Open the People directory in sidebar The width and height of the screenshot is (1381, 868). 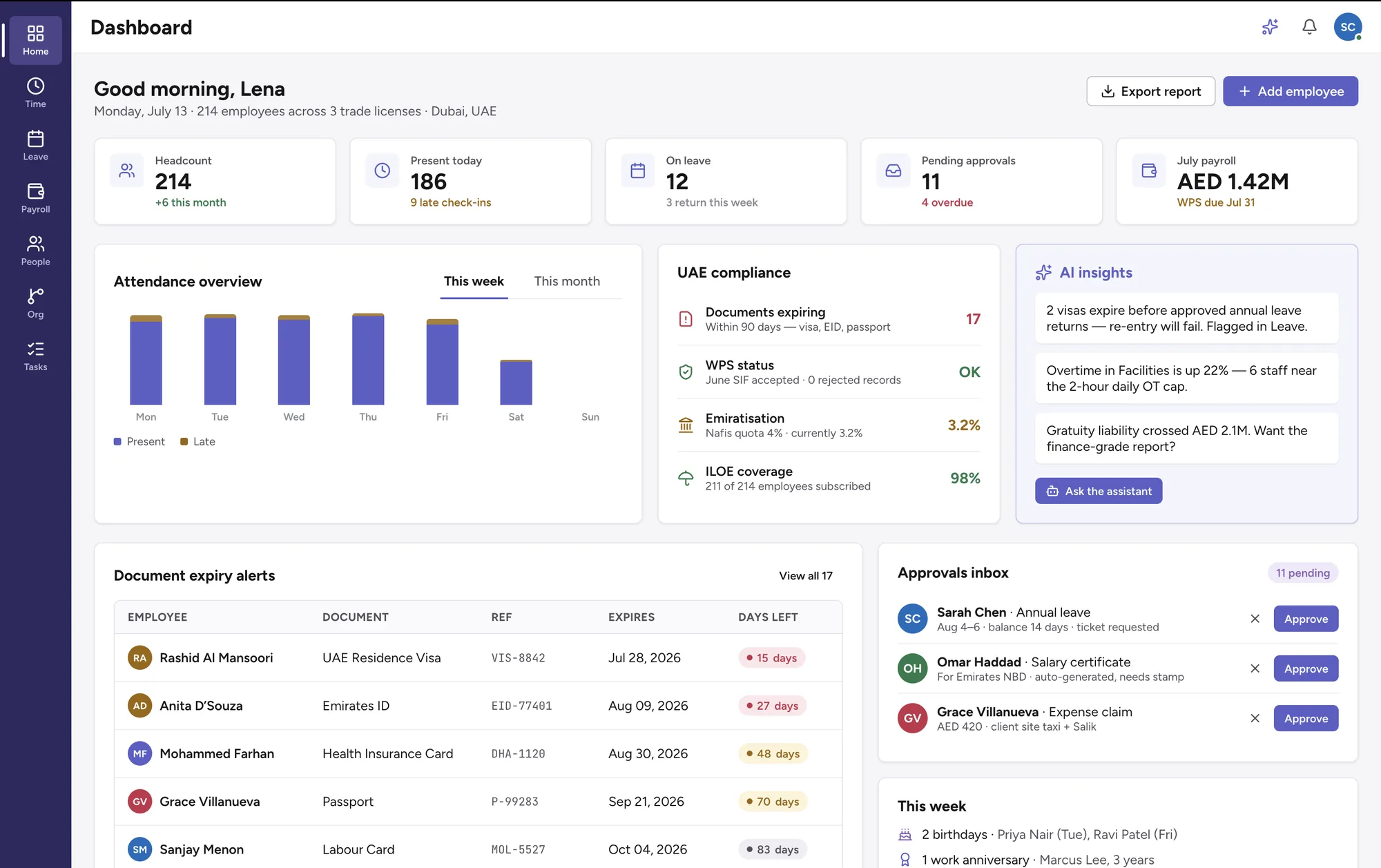(x=35, y=250)
